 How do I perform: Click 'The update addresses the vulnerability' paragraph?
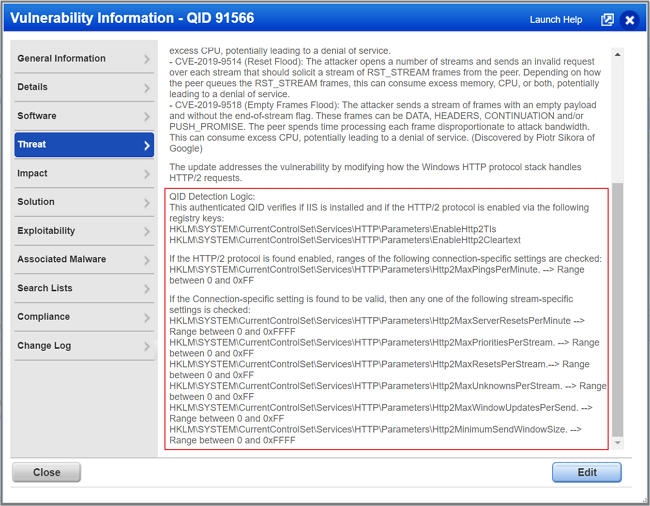pos(375,172)
